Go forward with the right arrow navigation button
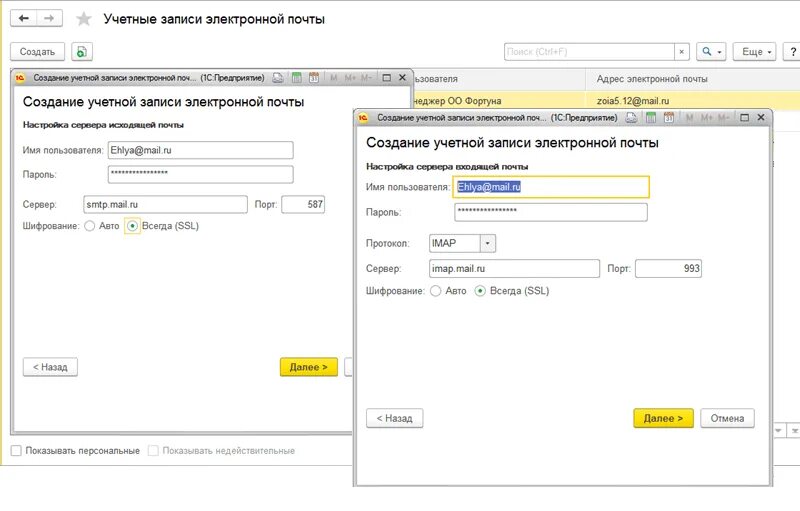This screenshot has width=800, height=511. click(49, 18)
